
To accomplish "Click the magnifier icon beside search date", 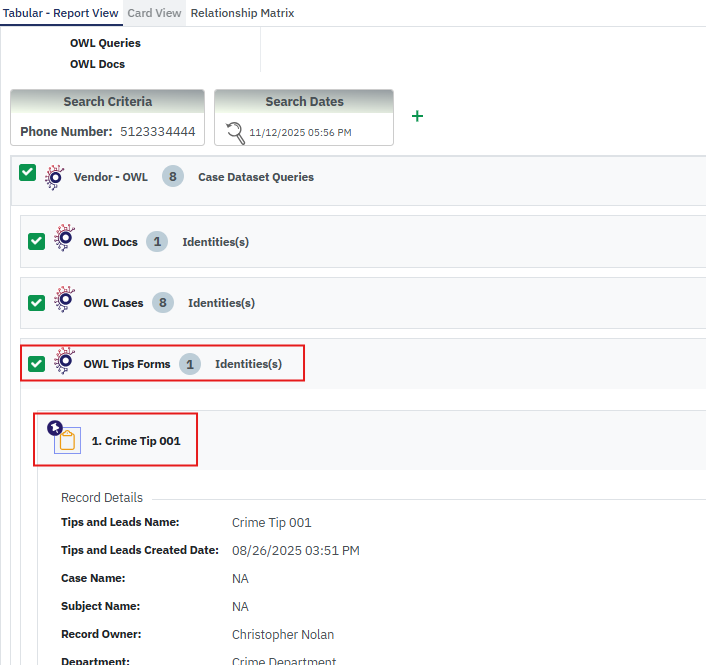I will (235, 132).
